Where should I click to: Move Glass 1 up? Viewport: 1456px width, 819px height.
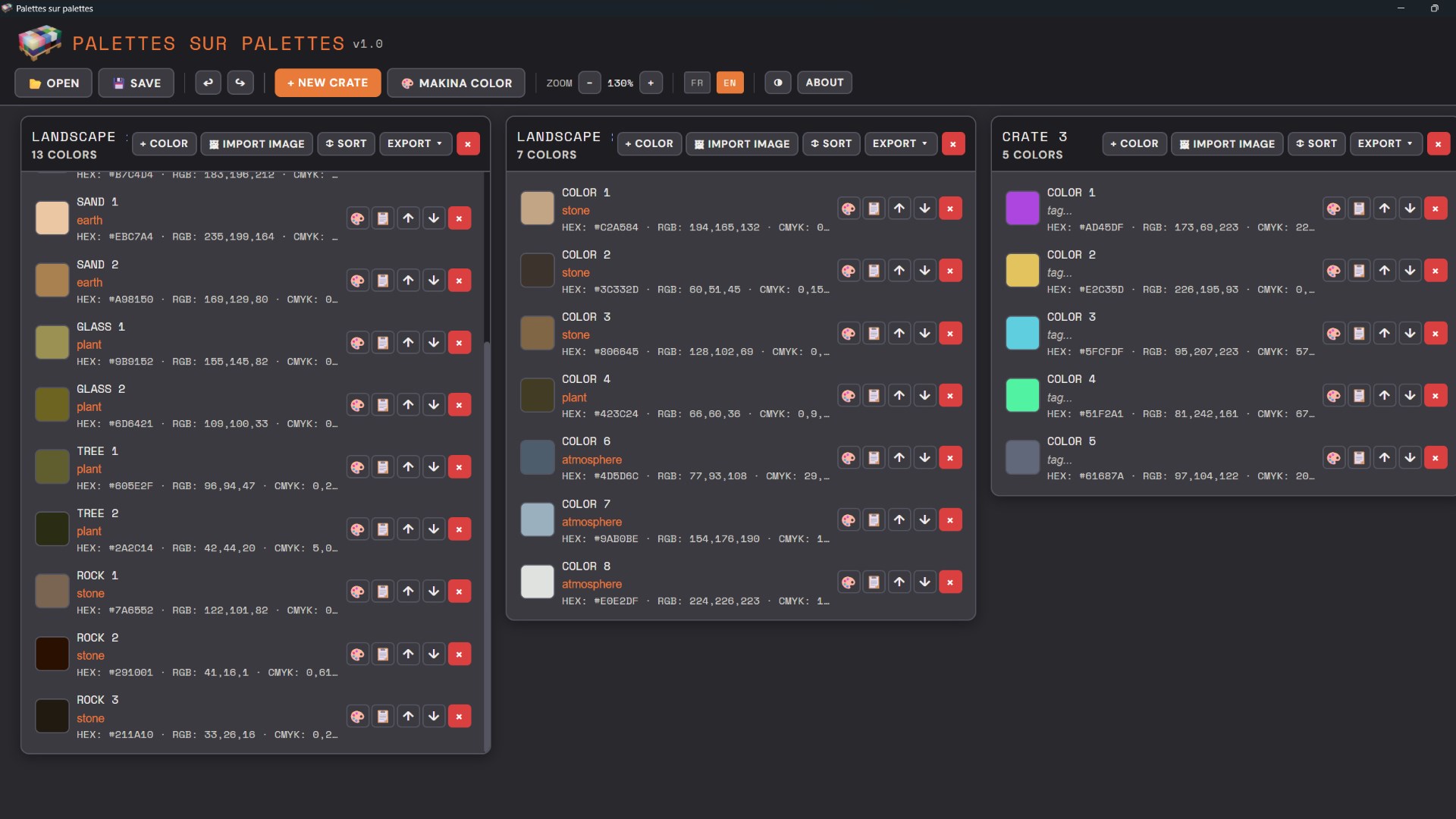pyautogui.click(x=408, y=343)
